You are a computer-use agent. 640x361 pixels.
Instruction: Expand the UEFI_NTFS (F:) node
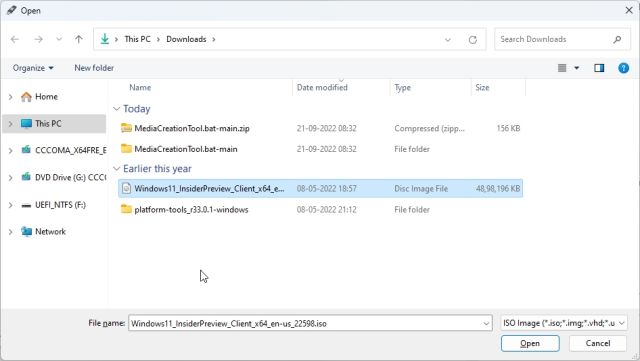pyautogui.click(x=11, y=205)
